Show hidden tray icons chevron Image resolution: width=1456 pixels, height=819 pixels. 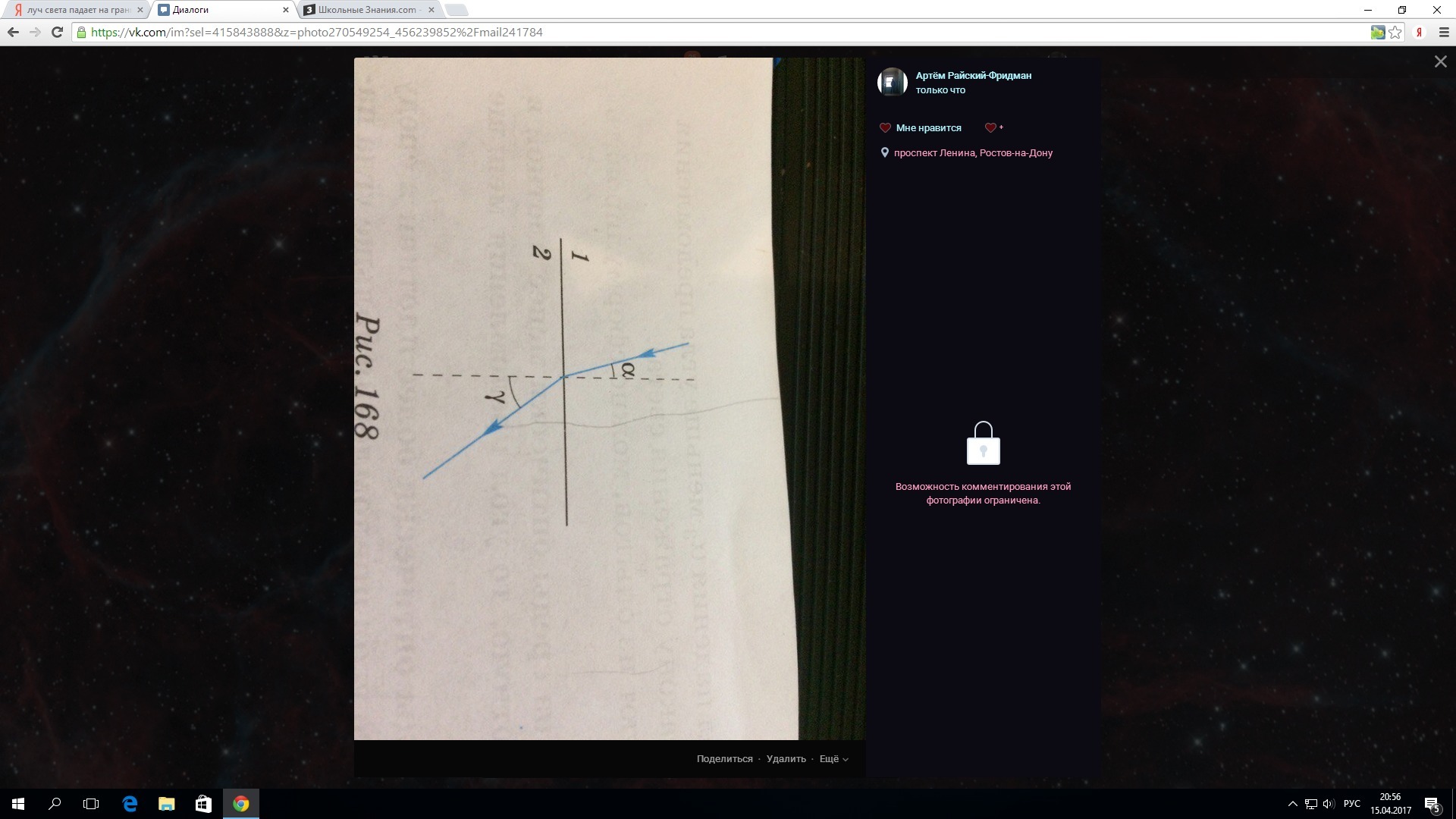[x=1292, y=804]
